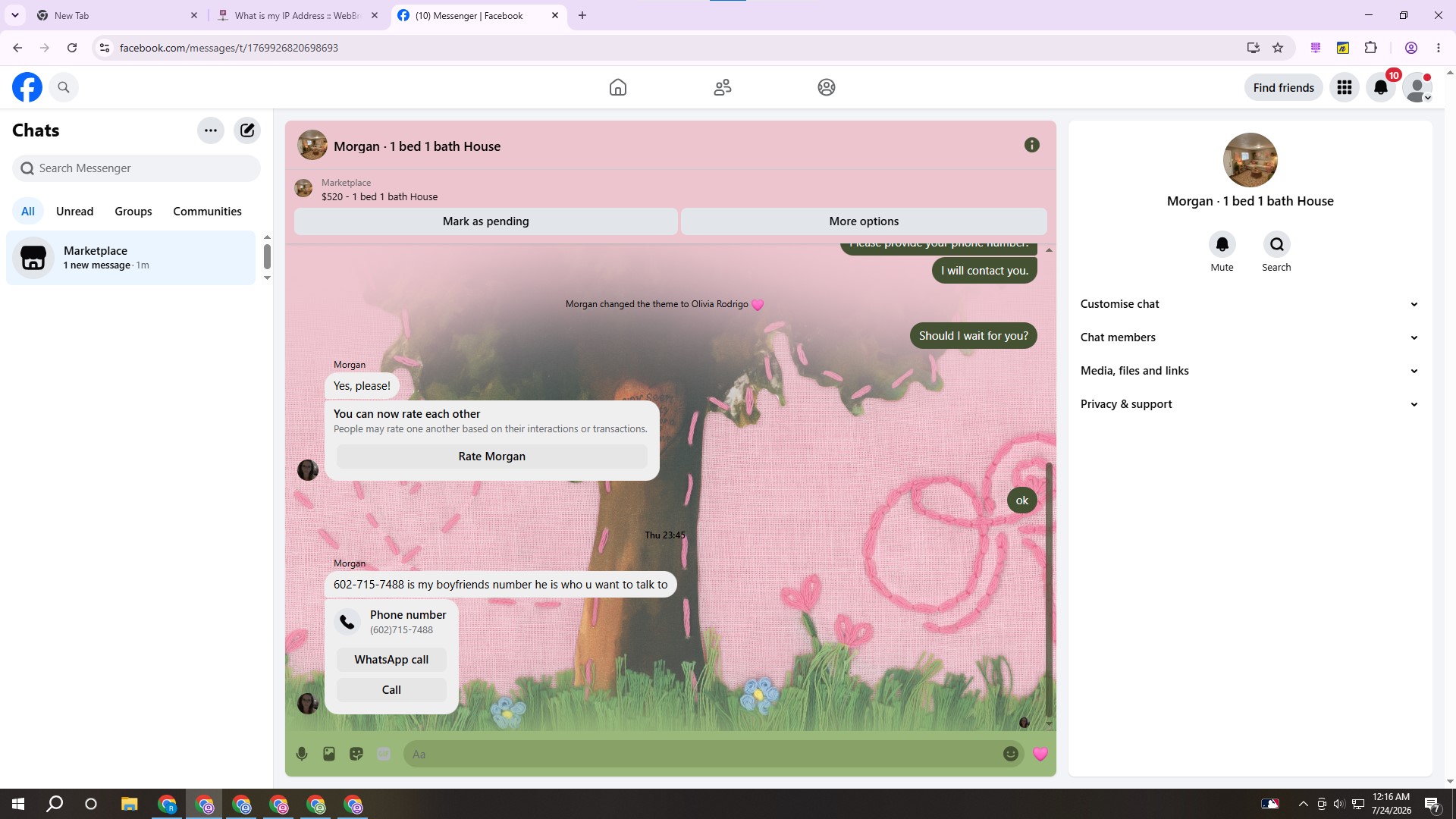Open the $520 Marketplace listing link
The width and height of the screenshot is (1456, 819).
[x=379, y=197]
